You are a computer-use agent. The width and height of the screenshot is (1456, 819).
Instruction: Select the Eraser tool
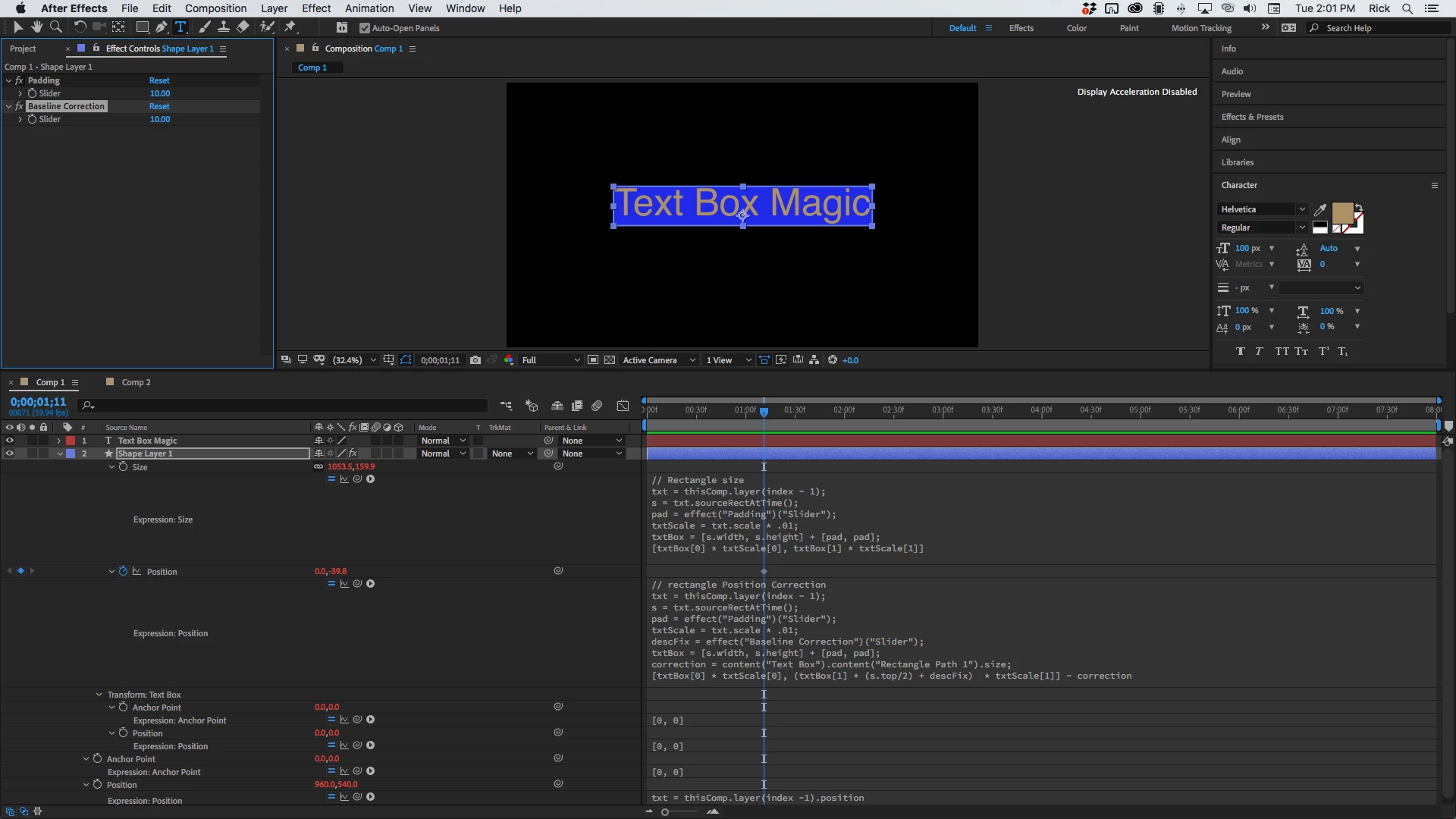(x=243, y=27)
